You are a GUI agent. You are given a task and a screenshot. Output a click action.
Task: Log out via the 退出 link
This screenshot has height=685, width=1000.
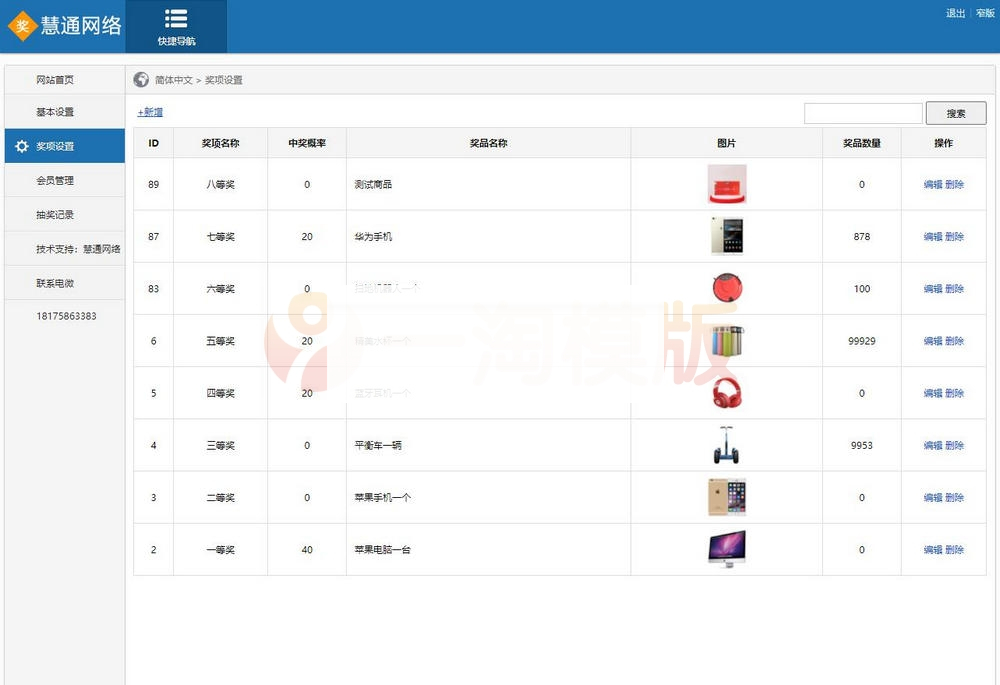tap(954, 13)
